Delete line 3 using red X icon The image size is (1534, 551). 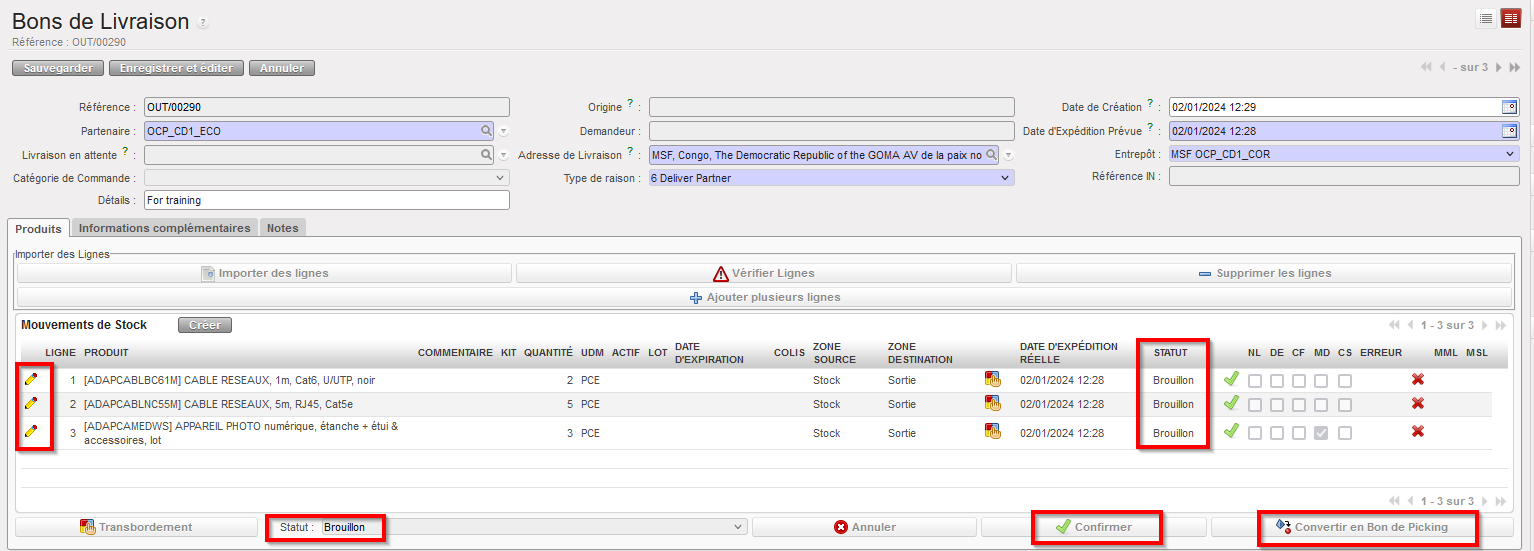tap(1417, 432)
